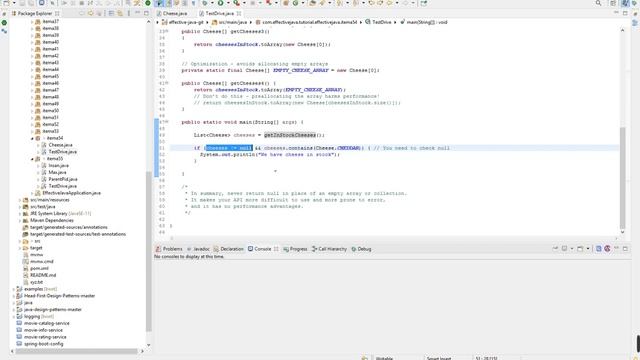Expand the JRE System Library node
This screenshot has height=360, width=640.
[20, 213]
